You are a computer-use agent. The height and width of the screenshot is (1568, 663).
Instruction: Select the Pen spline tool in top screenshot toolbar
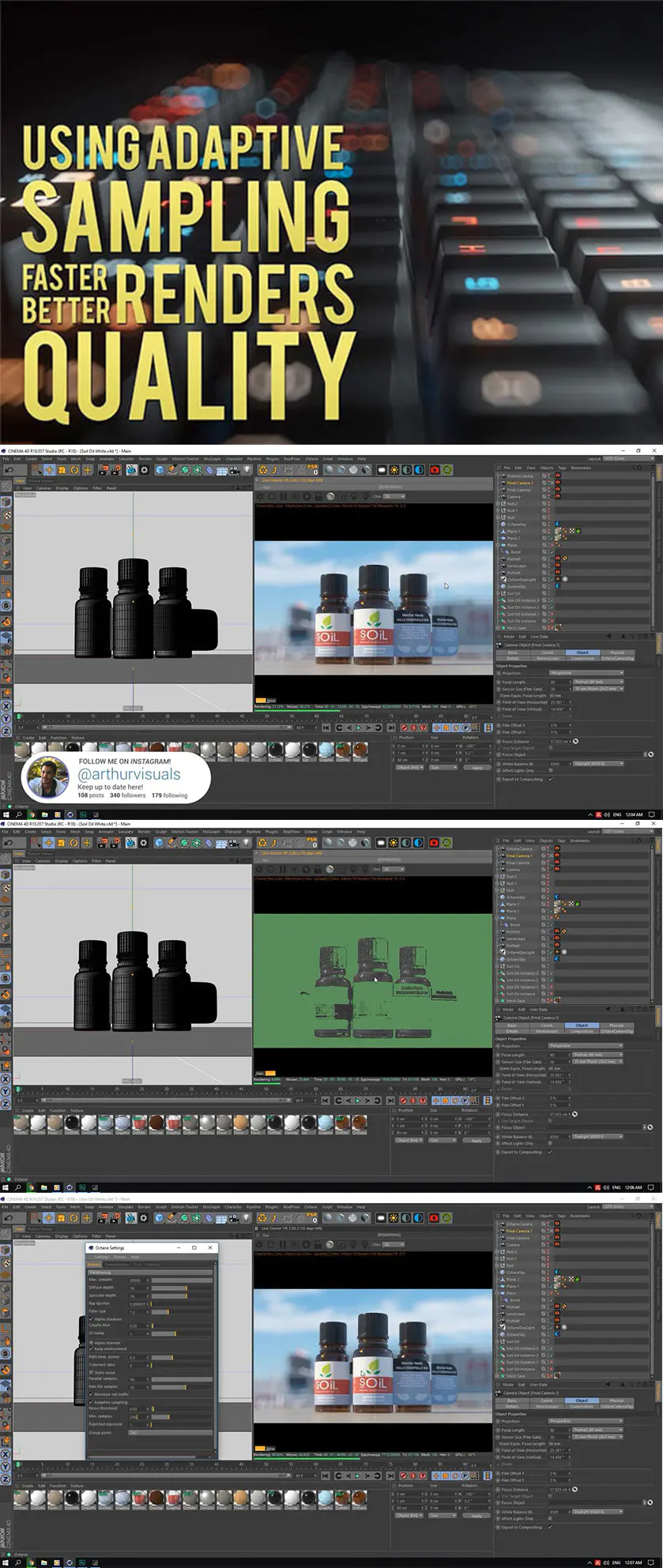click(x=172, y=470)
